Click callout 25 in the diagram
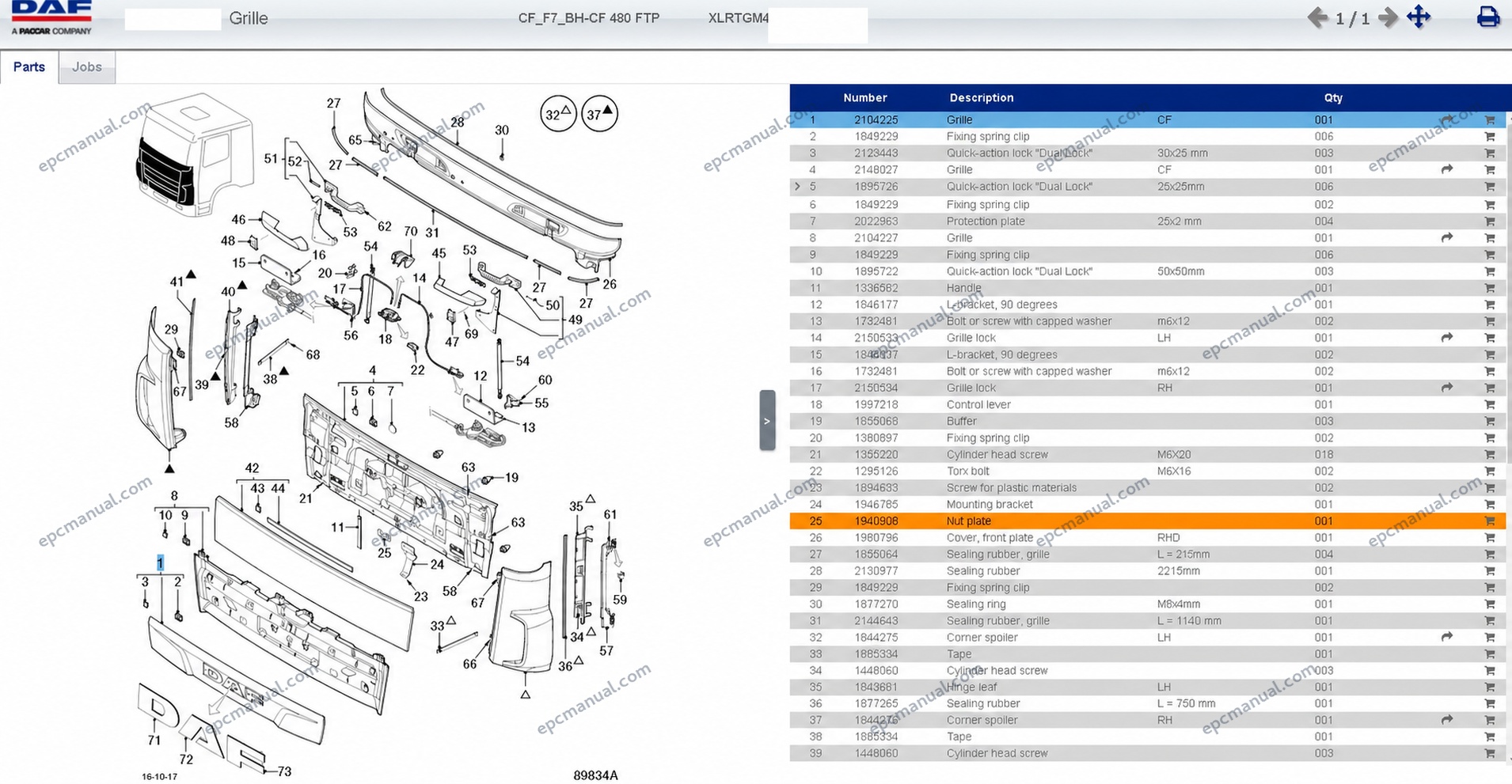Image resolution: width=1512 pixels, height=784 pixels. pos(384,553)
